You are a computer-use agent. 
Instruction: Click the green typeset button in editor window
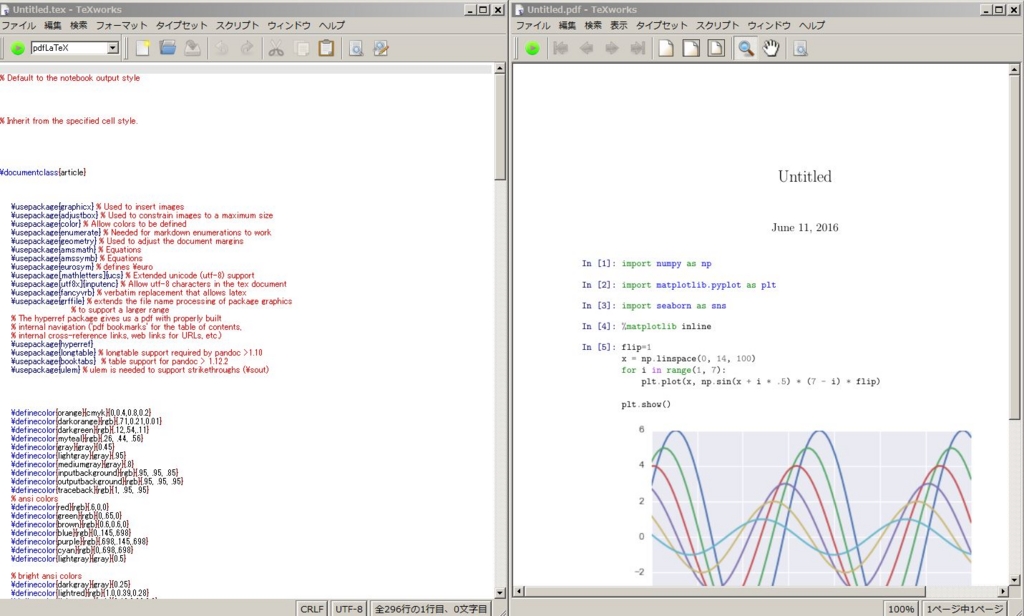pyautogui.click(x=18, y=48)
